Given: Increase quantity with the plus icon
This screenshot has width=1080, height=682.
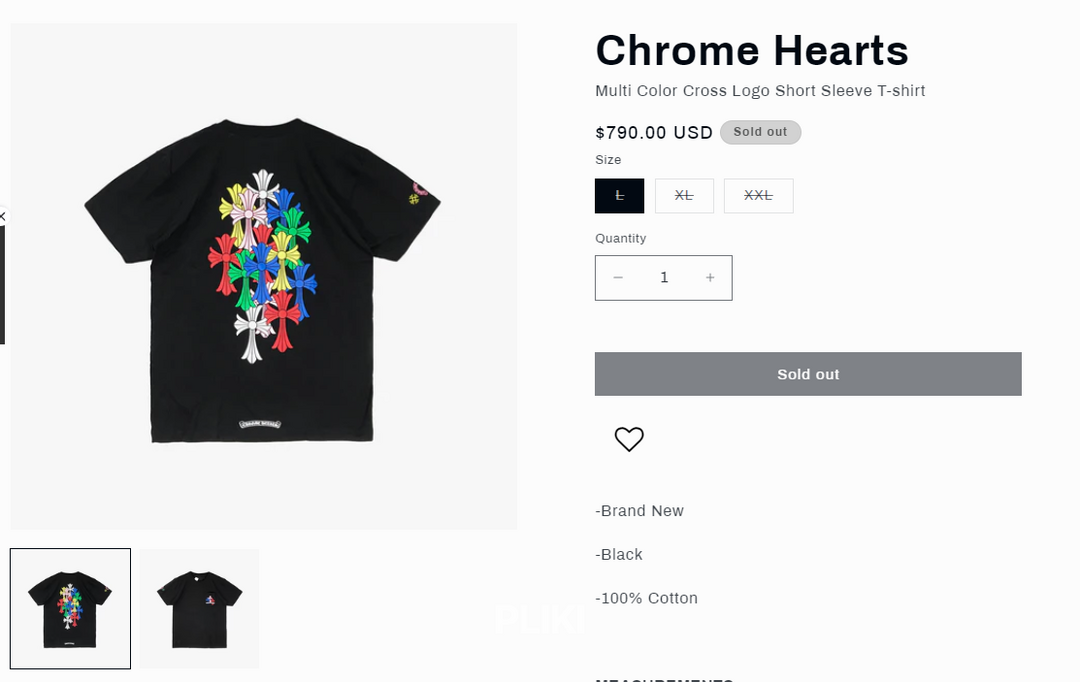Looking at the screenshot, I should point(710,278).
